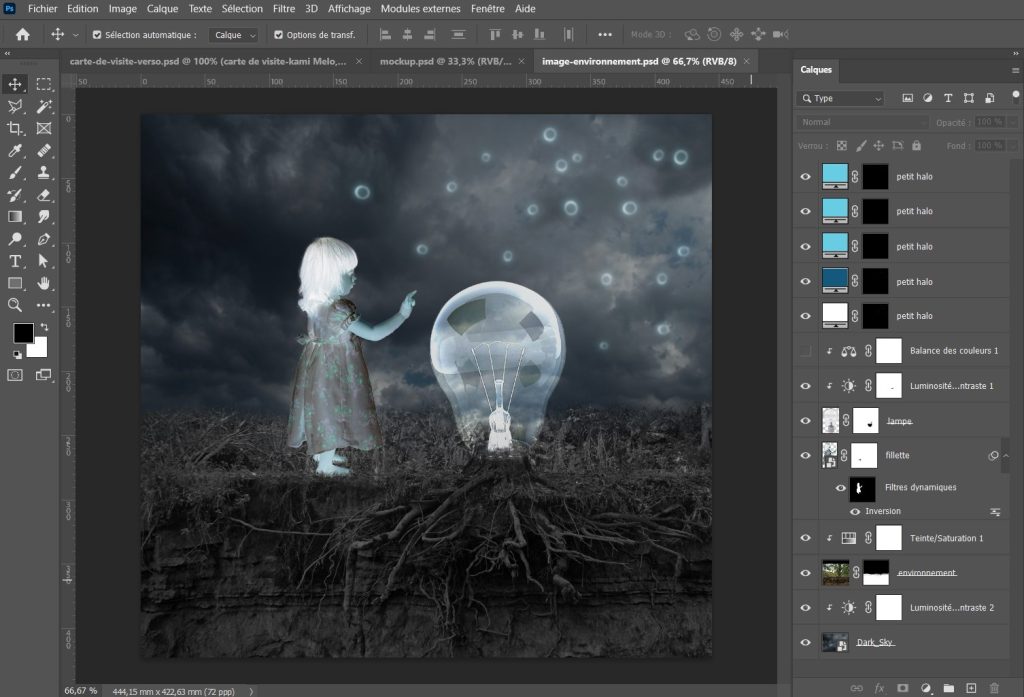Select the Hand tool
The height and width of the screenshot is (697, 1024).
44,283
